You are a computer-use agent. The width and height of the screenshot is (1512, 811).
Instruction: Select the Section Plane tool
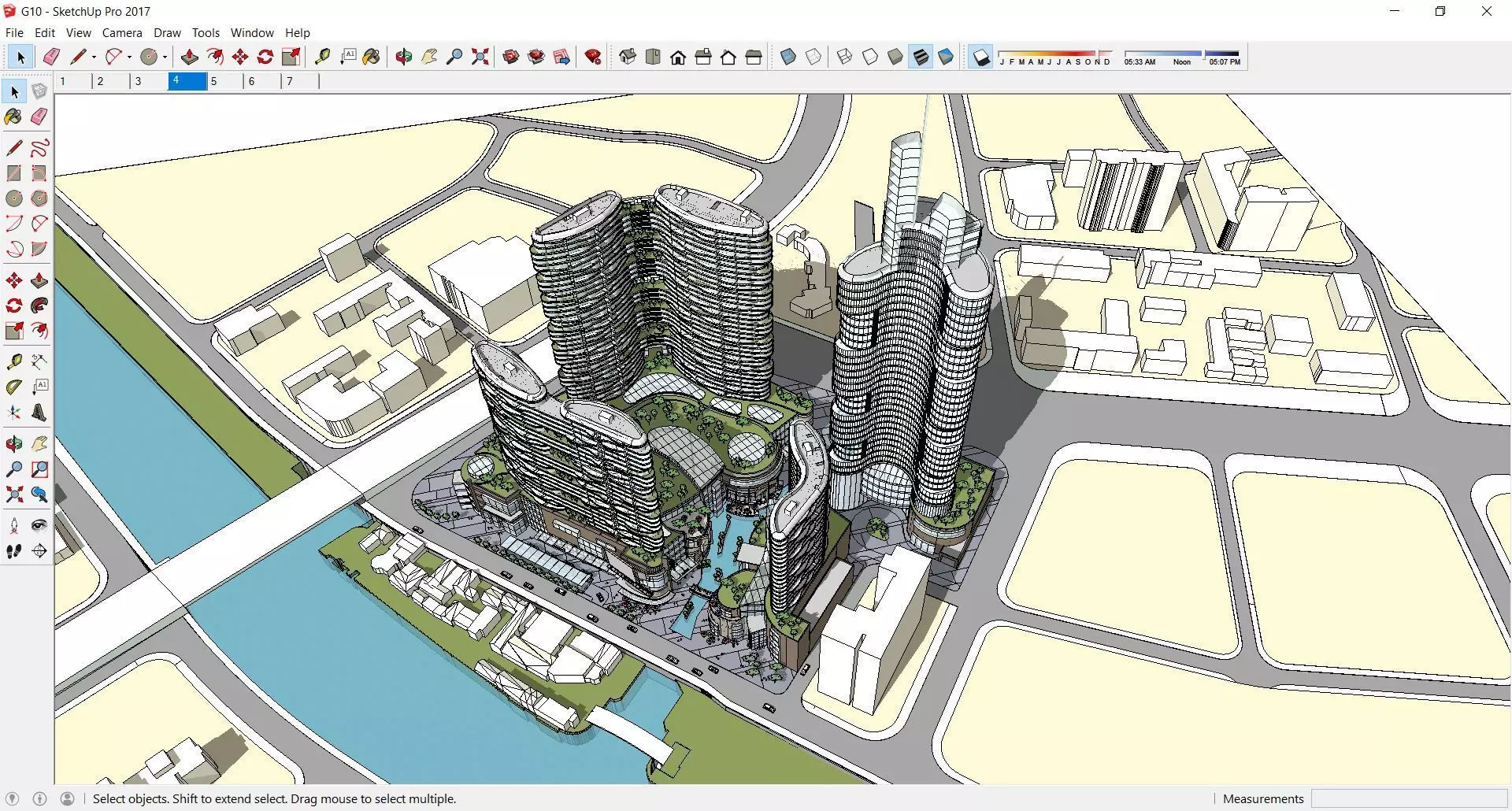pyautogui.click(x=39, y=551)
